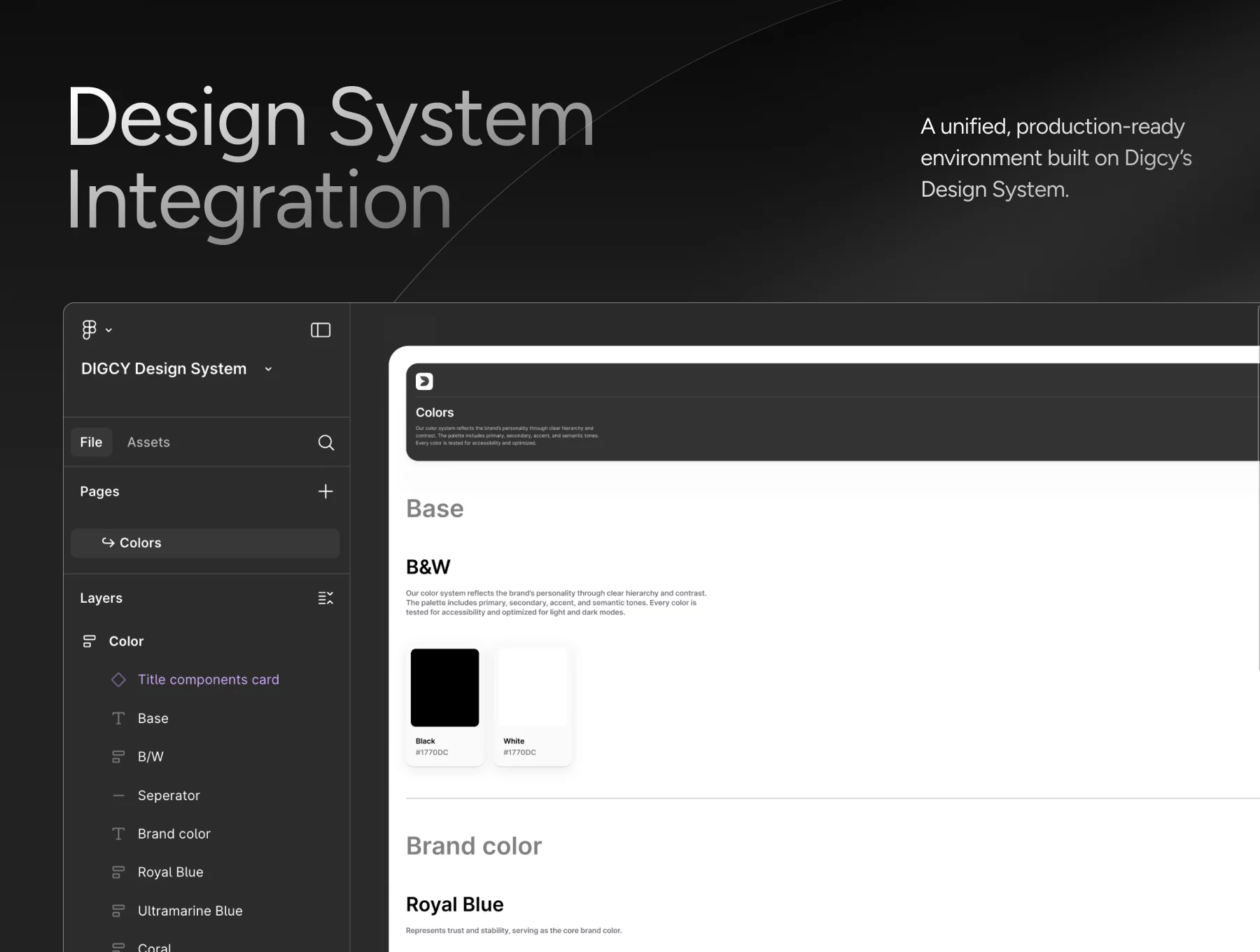Click the B&W description paragraph
This screenshot has width=1260, height=952.
click(556, 603)
